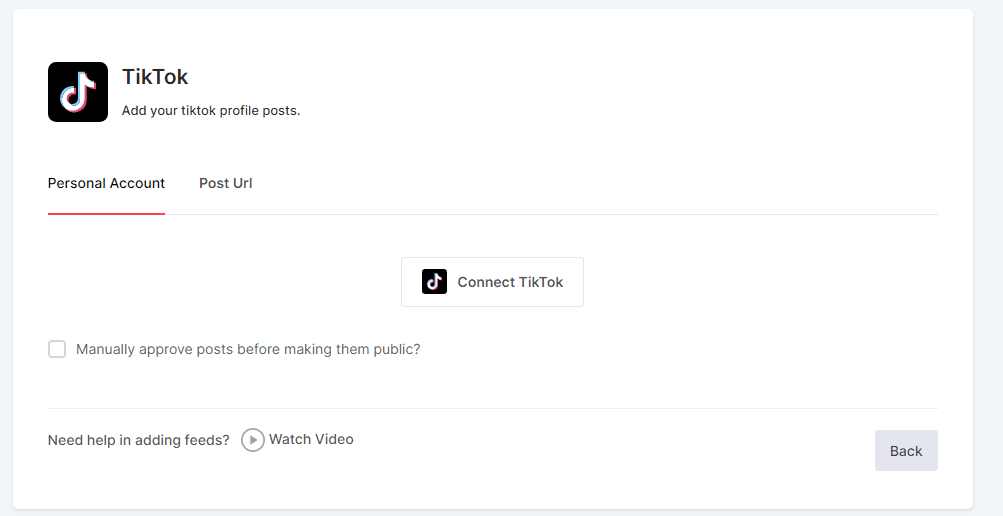The width and height of the screenshot is (1003, 516).
Task: Click the red underline under Personal Account
Action: click(106, 213)
